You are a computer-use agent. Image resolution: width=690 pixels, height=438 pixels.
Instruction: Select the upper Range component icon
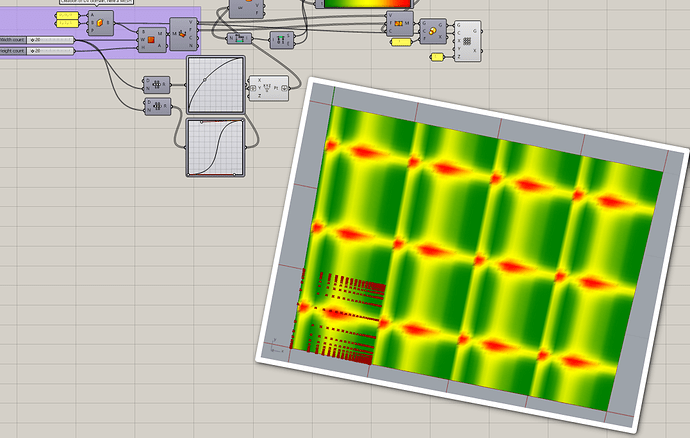157,85
